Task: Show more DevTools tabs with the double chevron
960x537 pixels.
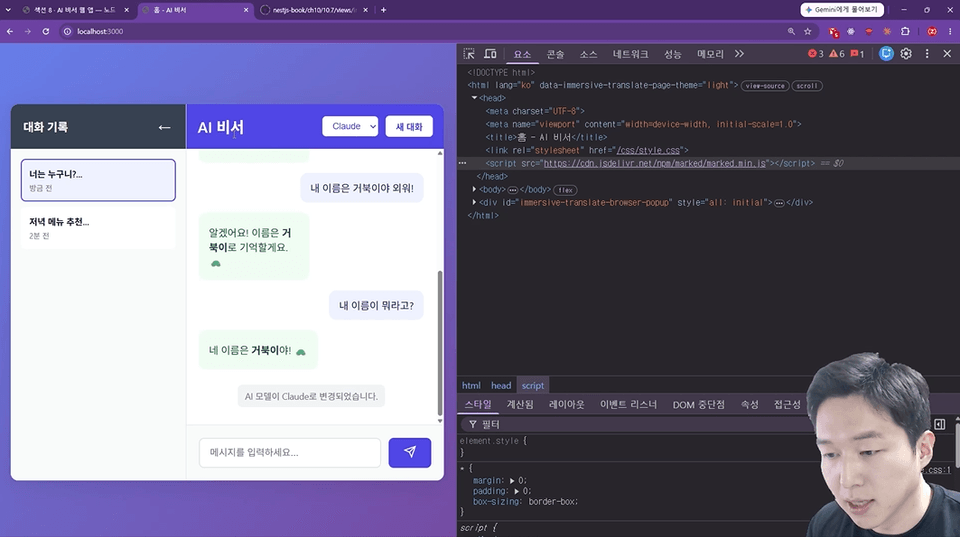Action: pyautogui.click(x=740, y=54)
